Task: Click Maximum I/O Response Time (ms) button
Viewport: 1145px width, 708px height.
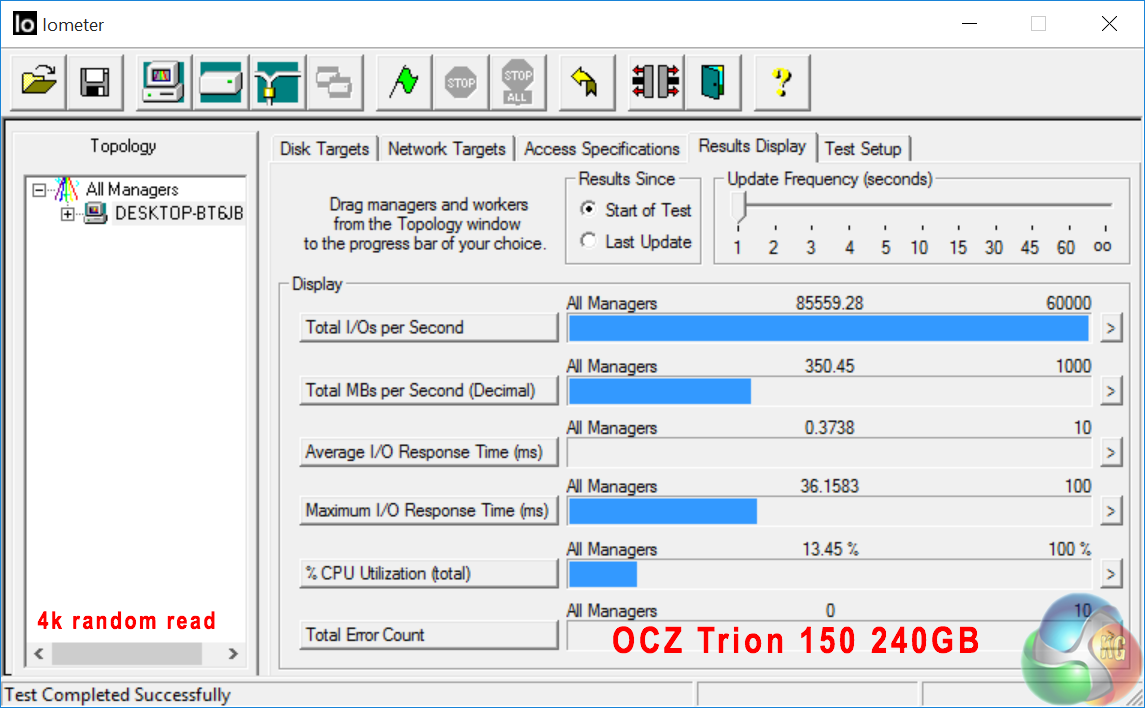Action: [429, 511]
